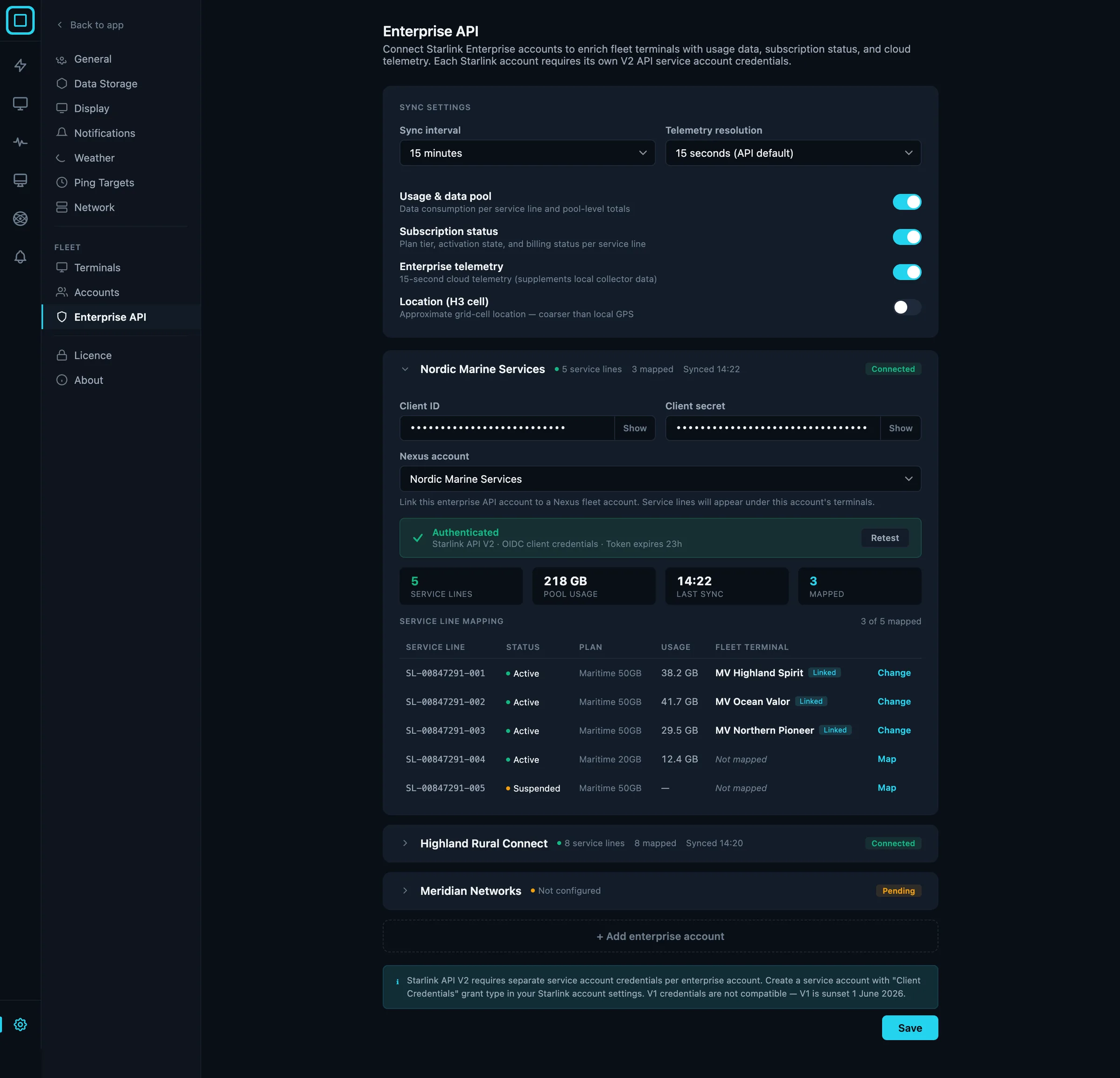
Task: Open the server rail icon
Action: tap(20, 181)
